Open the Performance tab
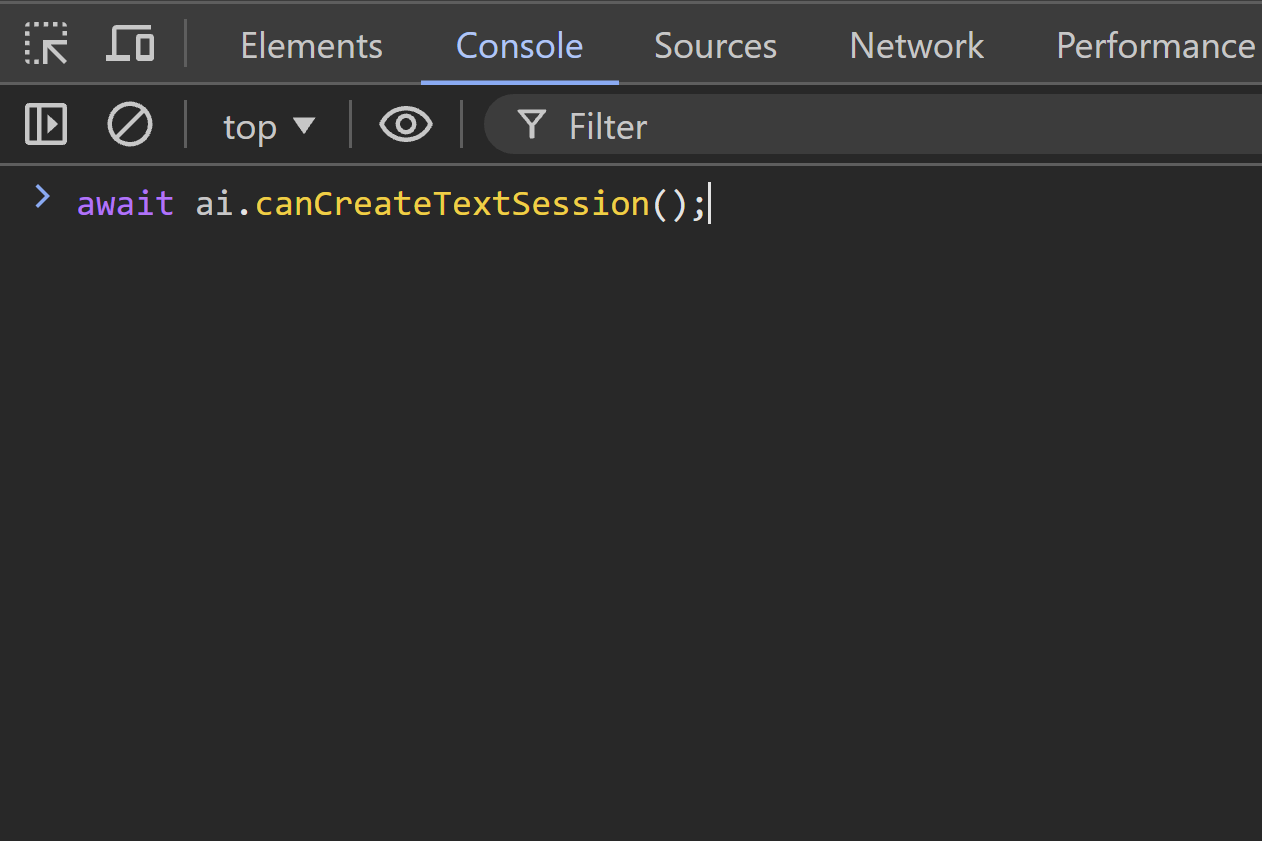The width and height of the screenshot is (1262, 841). tap(1155, 46)
